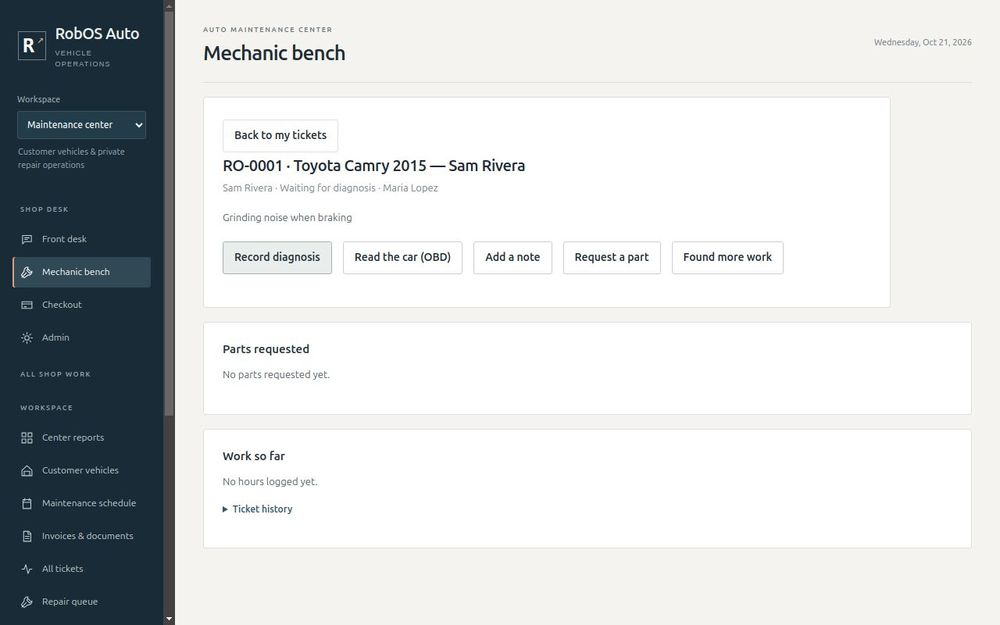
Task: Click the Mechanic bench wrench icon
Action: point(27,272)
